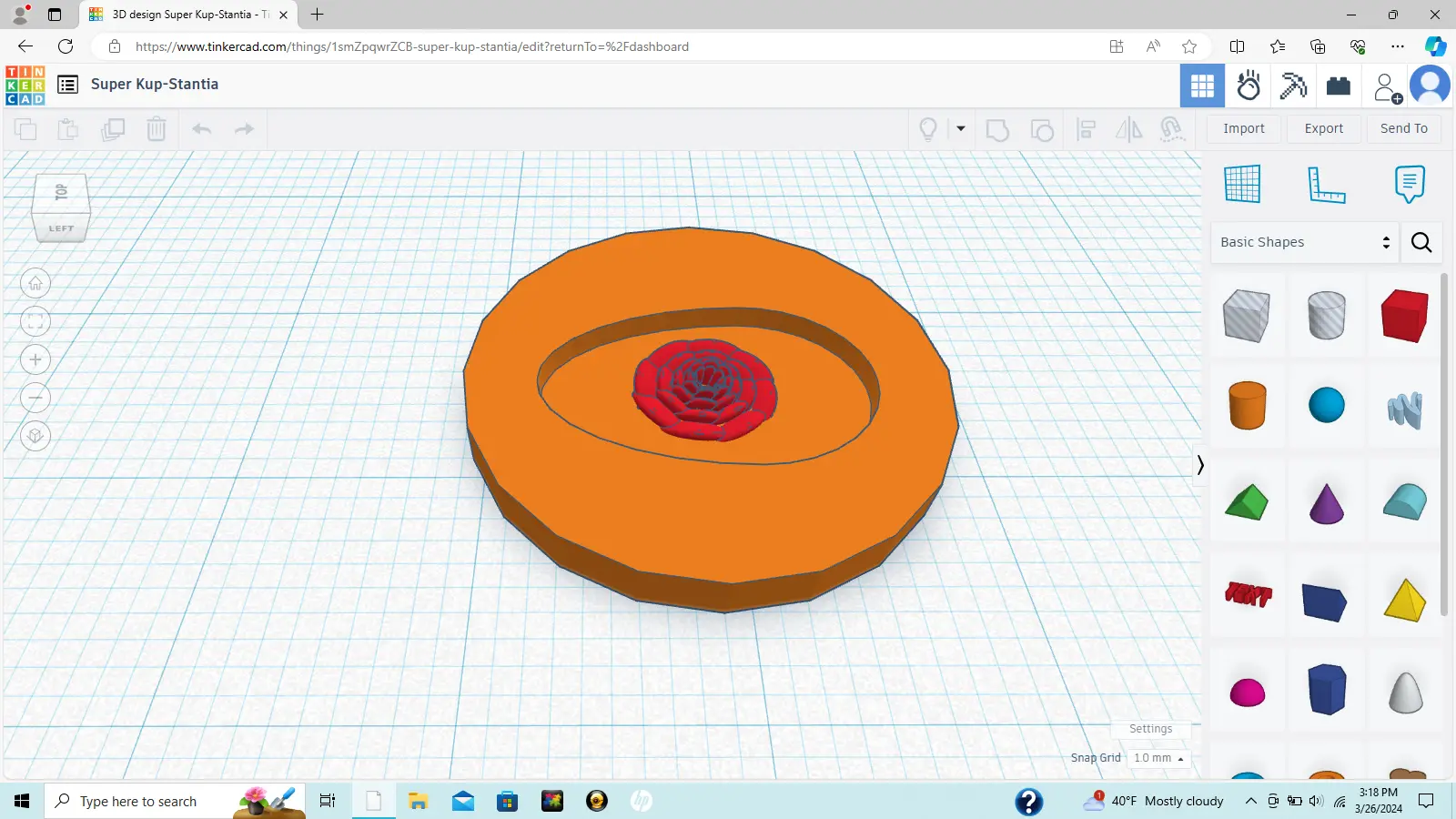The height and width of the screenshot is (819, 1456).
Task: Open the Align tool
Action: point(1087,129)
